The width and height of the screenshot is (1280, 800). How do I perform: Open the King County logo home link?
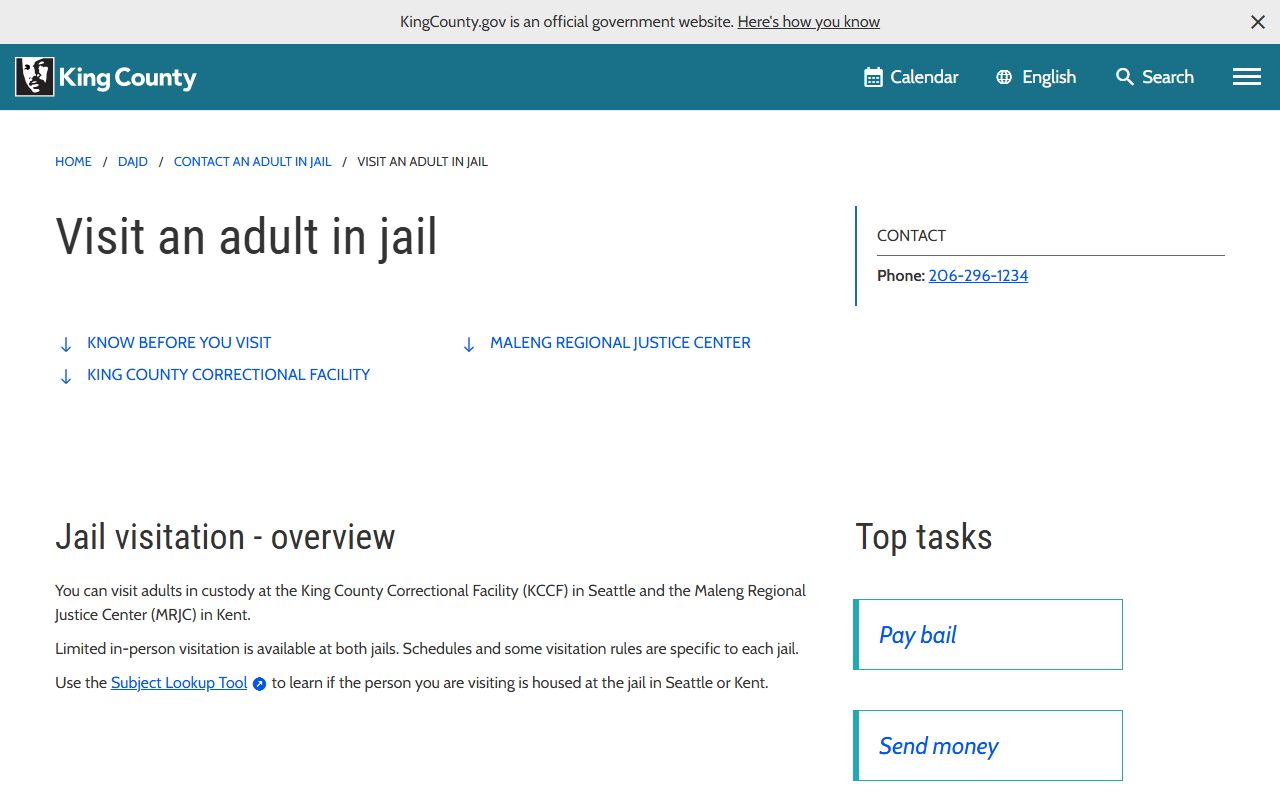click(x=106, y=77)
